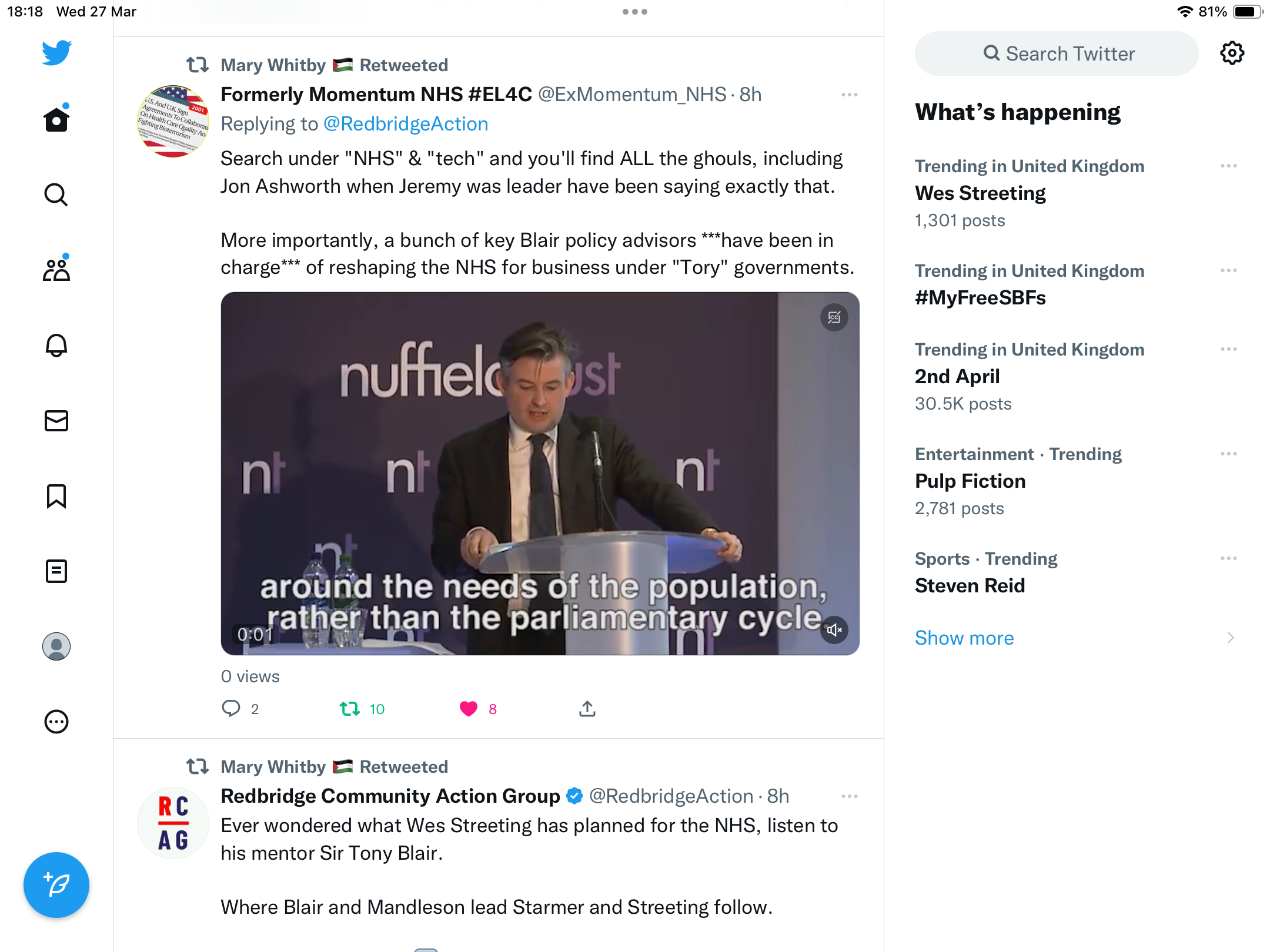
Task: Tap the battery indicator in status bar
Action: (1248, 12)
